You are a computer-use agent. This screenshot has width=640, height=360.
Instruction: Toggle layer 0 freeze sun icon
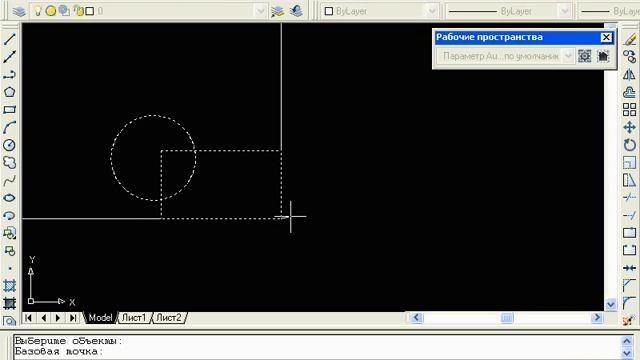pyautogui.click(x=51, y=11)
